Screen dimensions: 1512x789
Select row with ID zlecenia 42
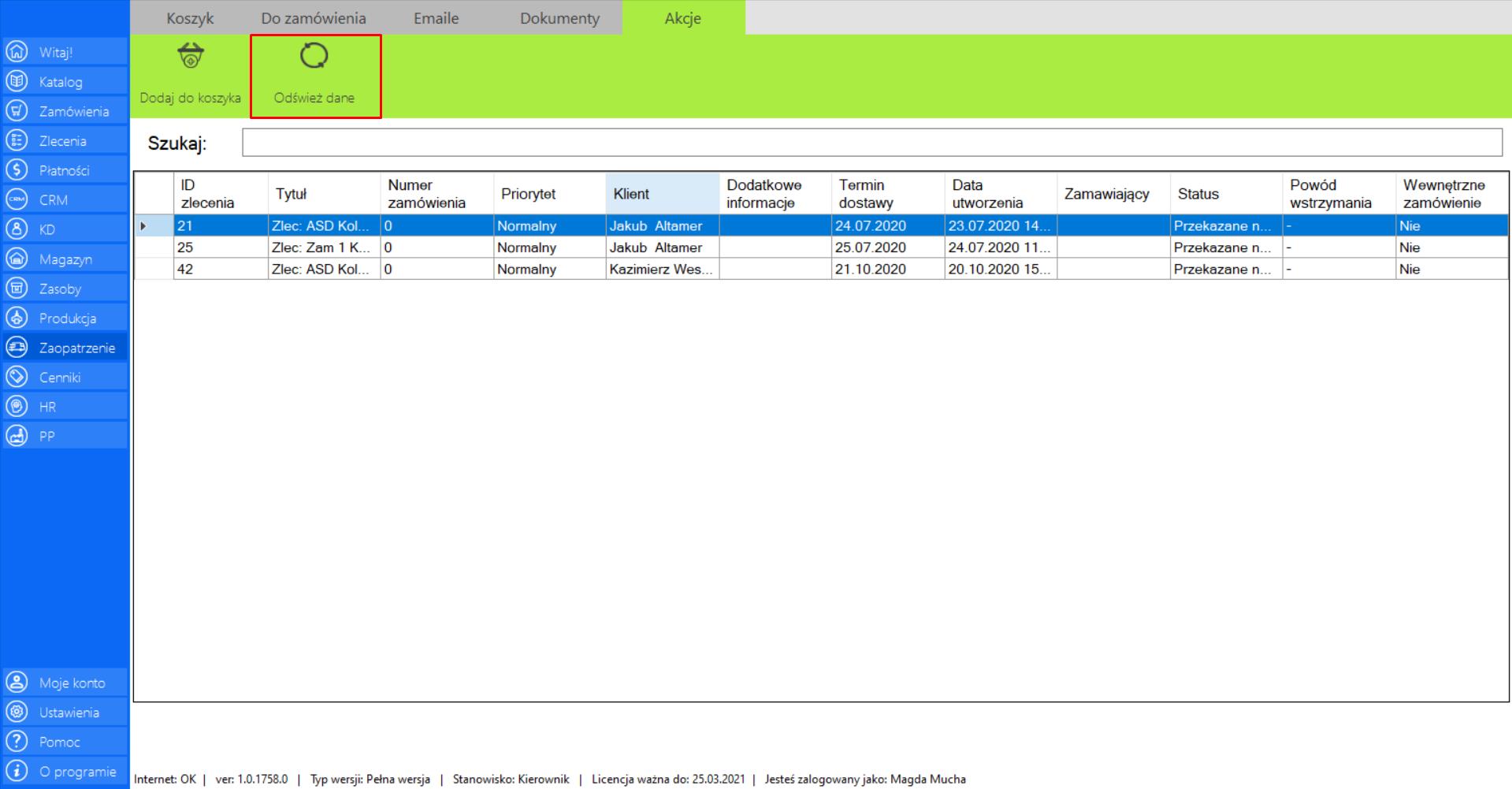[822, 269]
